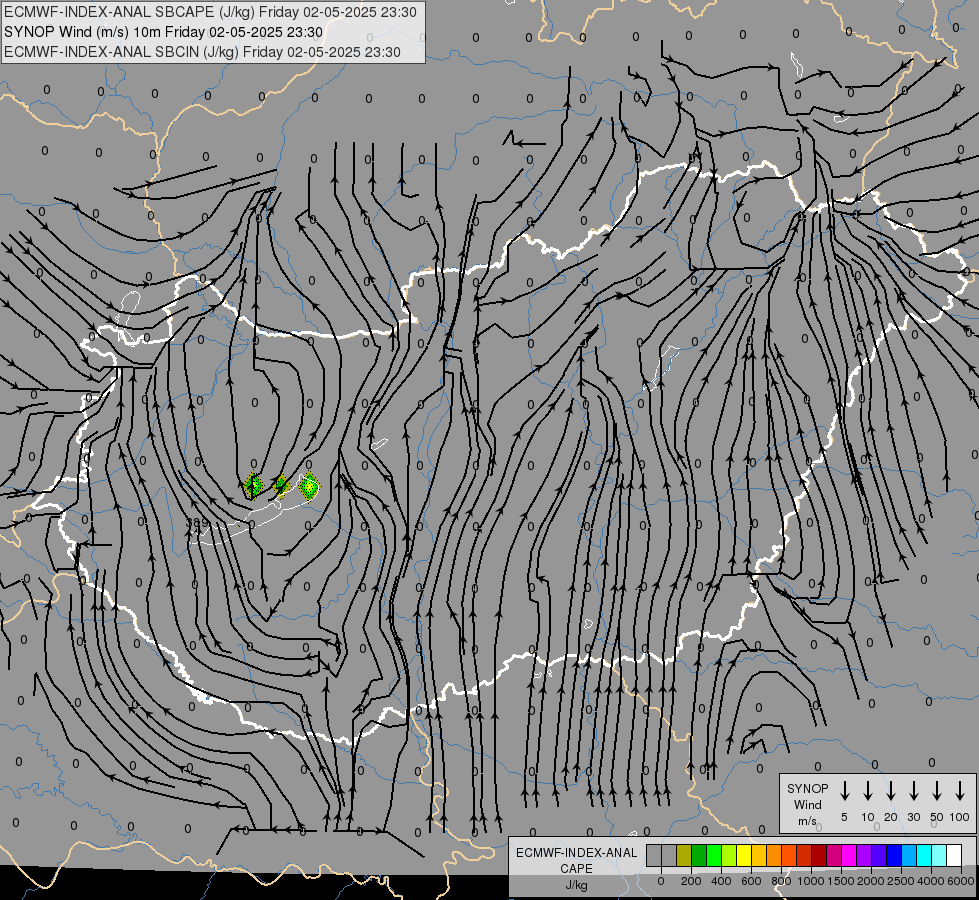Pick the purple CAPE swatch
Image resolution: width=979 pixels, height=900 pixels.
pyautogui.click(x=863, y=856)
